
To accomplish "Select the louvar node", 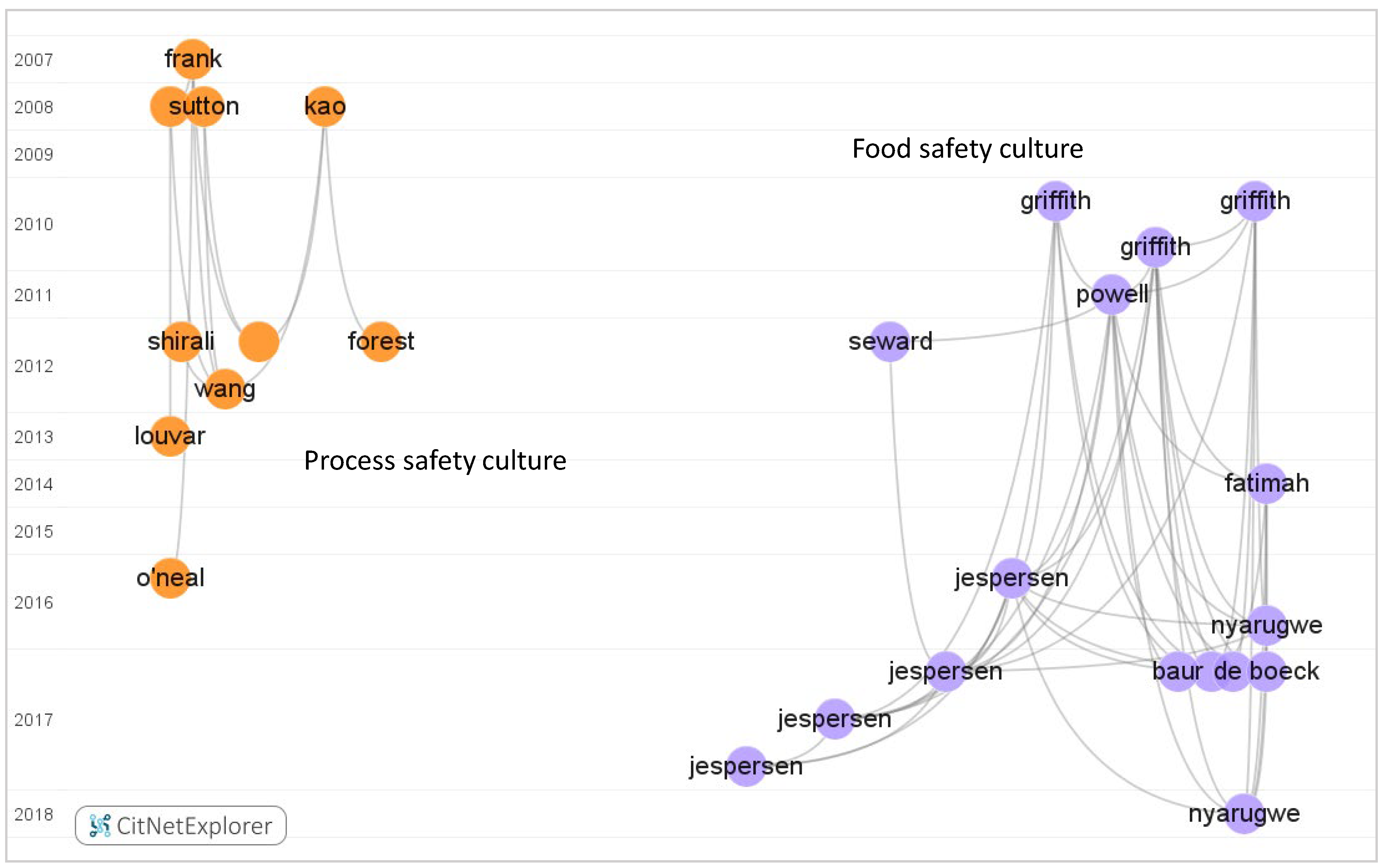I will (x=170, y=436).
